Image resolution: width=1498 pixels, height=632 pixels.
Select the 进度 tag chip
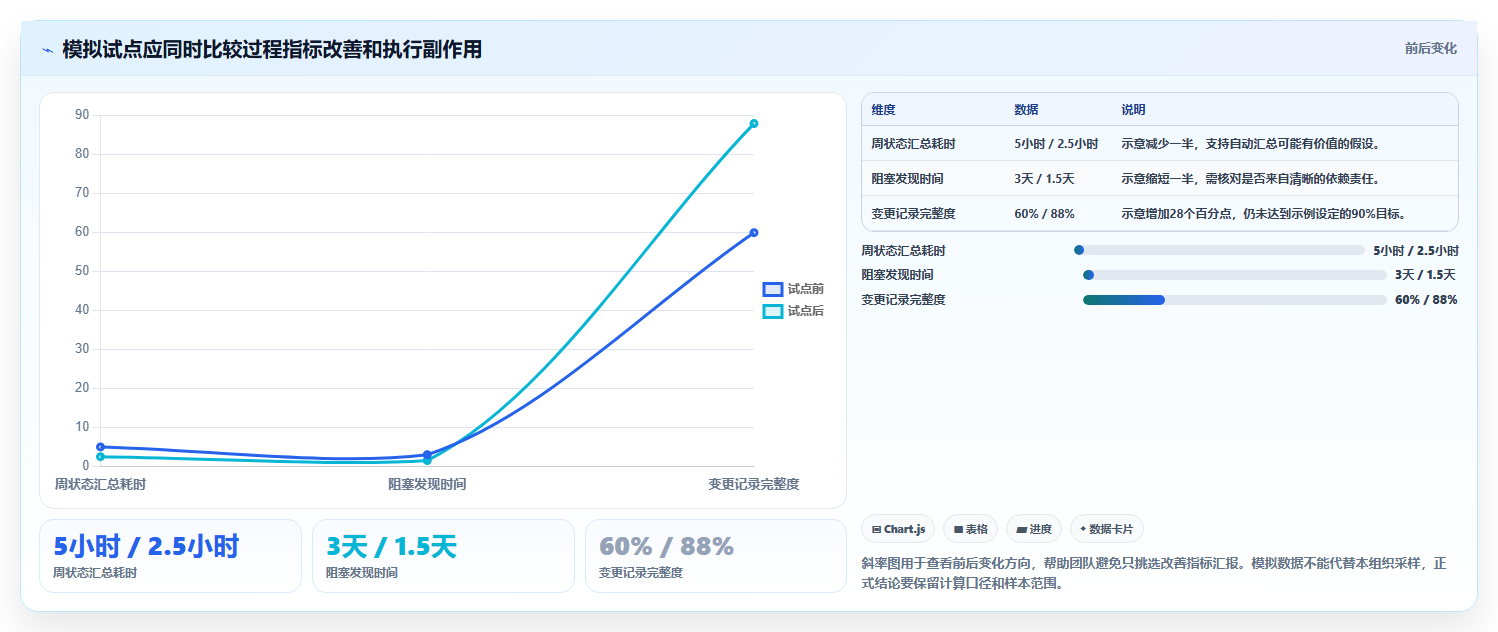(1034, 529)
